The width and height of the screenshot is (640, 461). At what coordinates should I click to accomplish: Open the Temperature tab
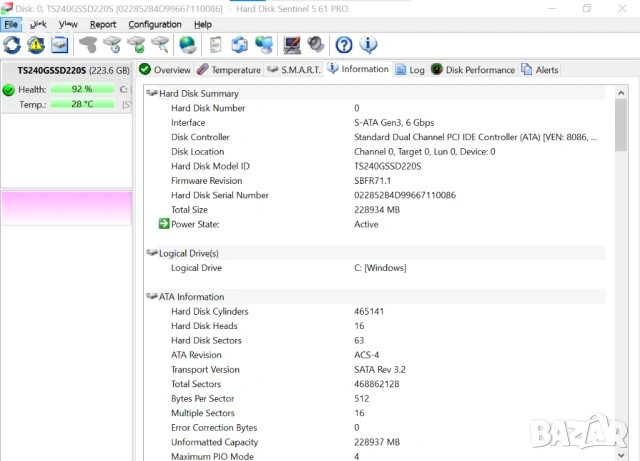(229, 70)
